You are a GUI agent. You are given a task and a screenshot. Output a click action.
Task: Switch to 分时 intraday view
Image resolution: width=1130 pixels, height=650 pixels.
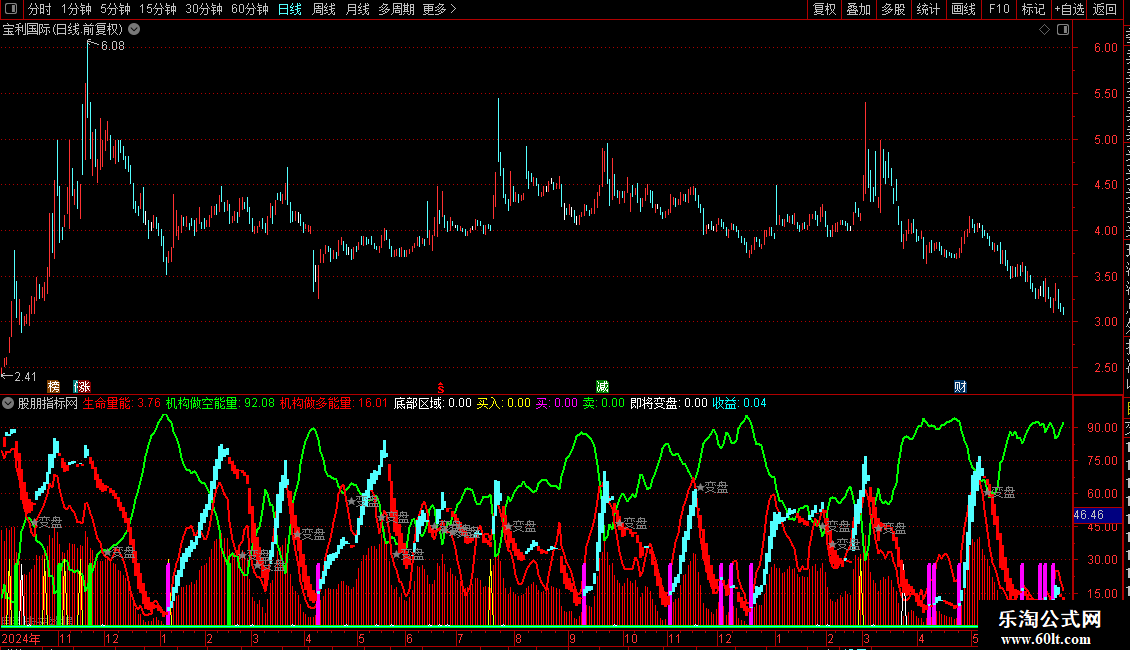pos(40,9)
